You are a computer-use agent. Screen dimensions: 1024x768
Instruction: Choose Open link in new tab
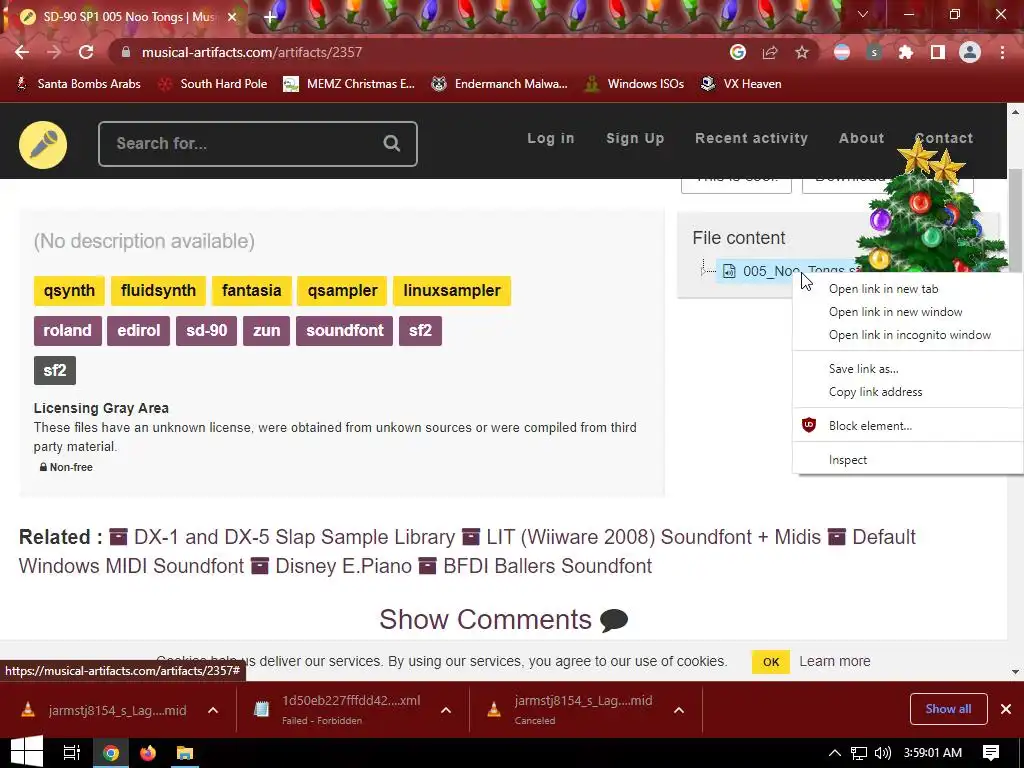(x=908, y=289)
